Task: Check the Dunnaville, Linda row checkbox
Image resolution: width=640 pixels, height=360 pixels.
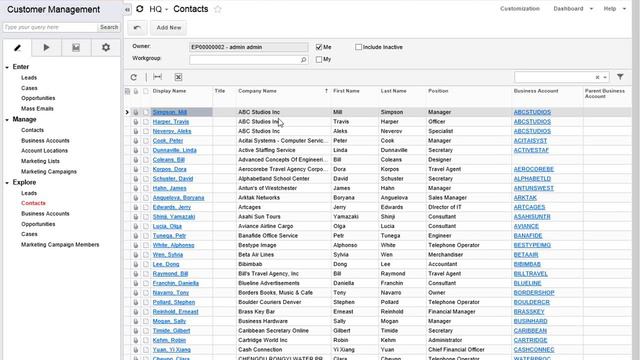Action: pyautogui.click(x=146, y=150)
